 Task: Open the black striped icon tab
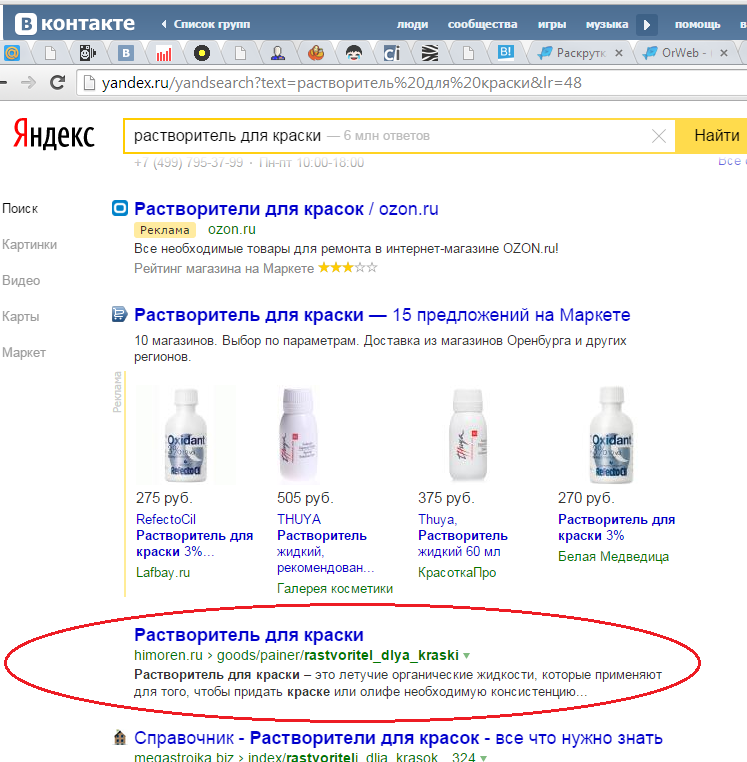tap(430, 52)
